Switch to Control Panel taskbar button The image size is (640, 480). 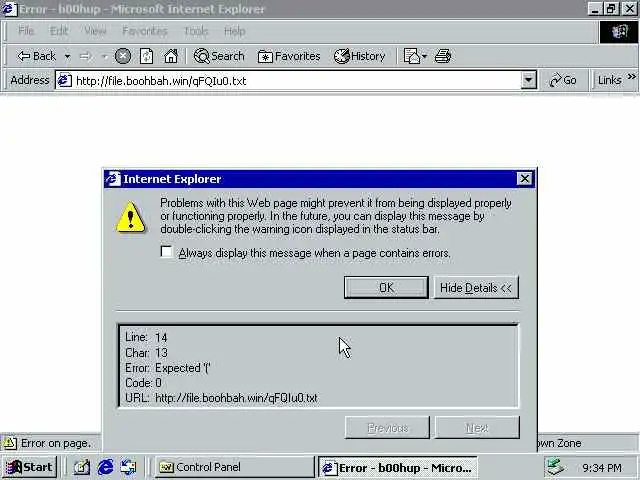pos(234,467)
